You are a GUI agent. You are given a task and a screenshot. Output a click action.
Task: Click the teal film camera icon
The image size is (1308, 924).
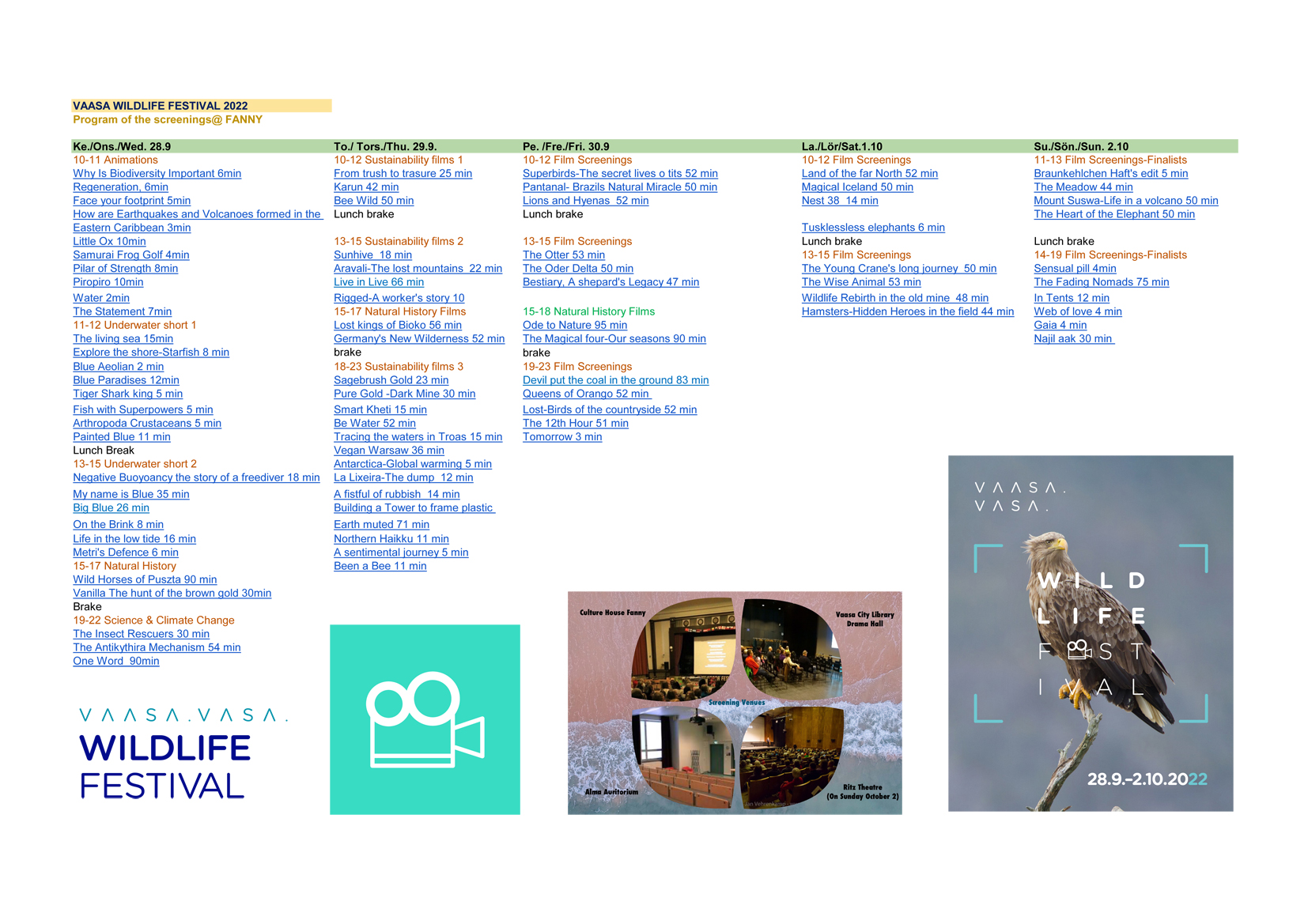[425, 719]
